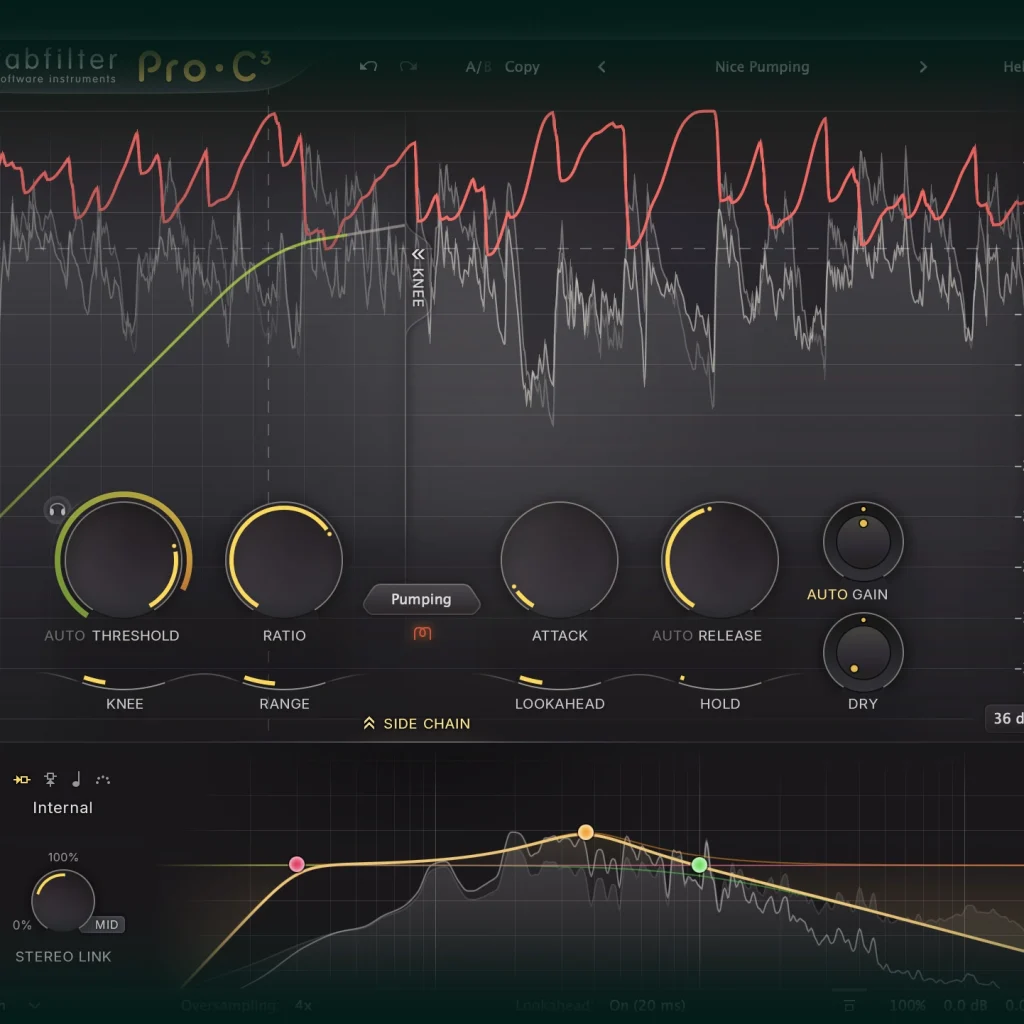Click the Dry mix knob
Viewport: 1024px width, 1024px height.
pos(863,652)
